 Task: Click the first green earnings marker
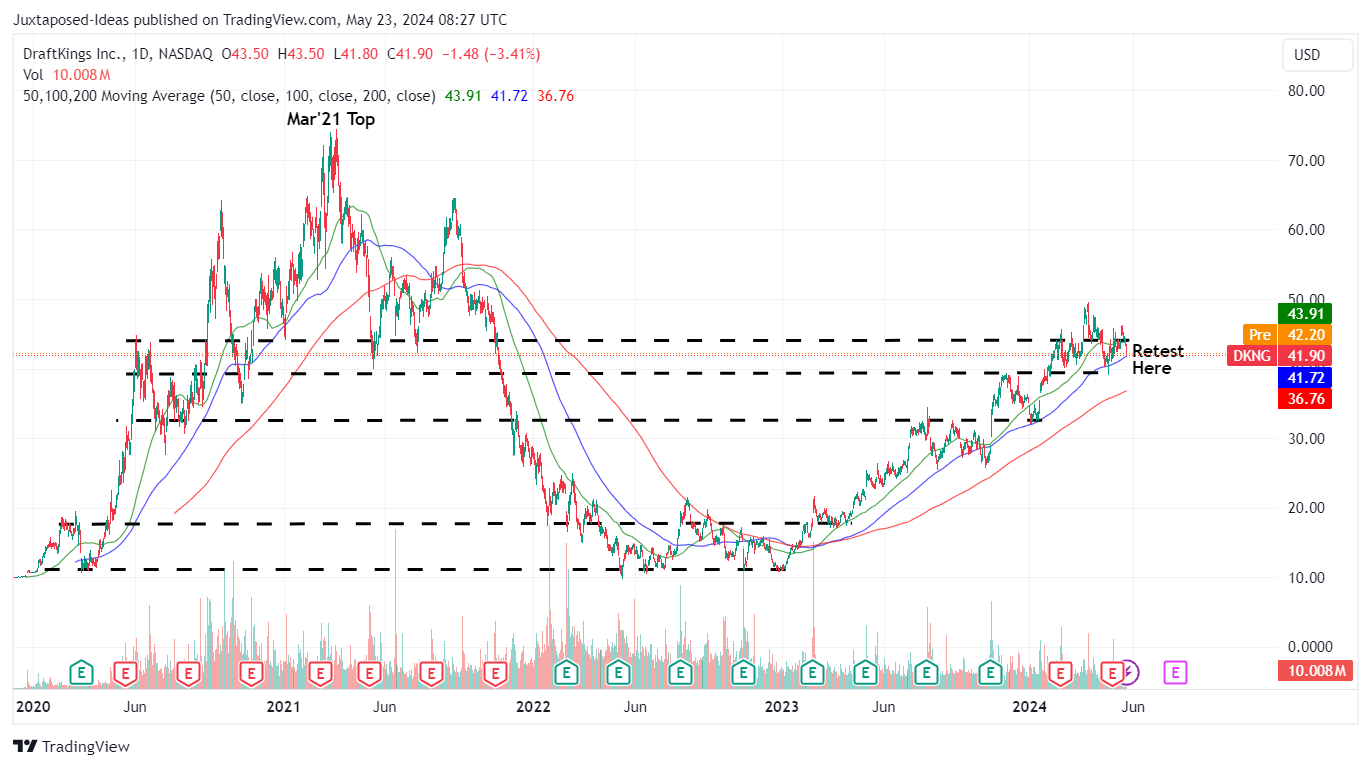coord(81,672)
